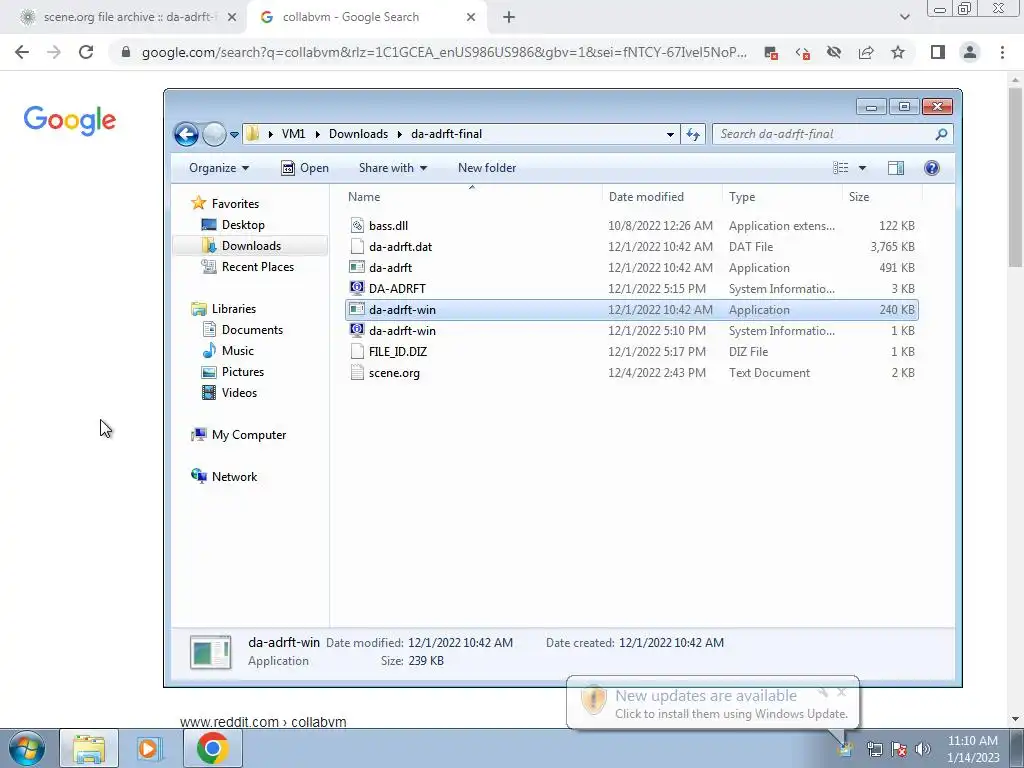
Task: Click Chrome back arrow
Action: [22, 52]
